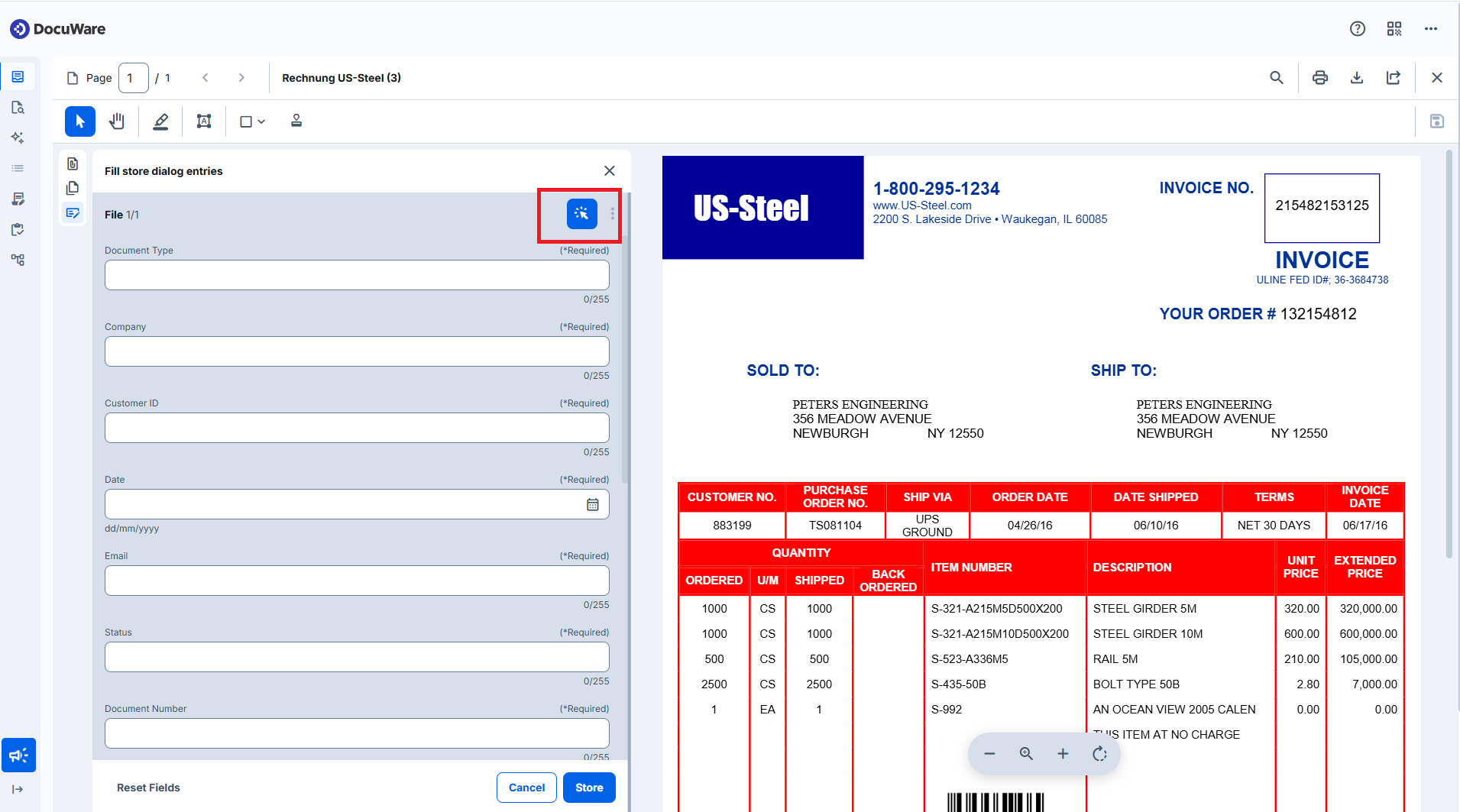The height and width of the screenshot is (812, 1460).
Task: Click the Cancel button
Action: [527, 788]
